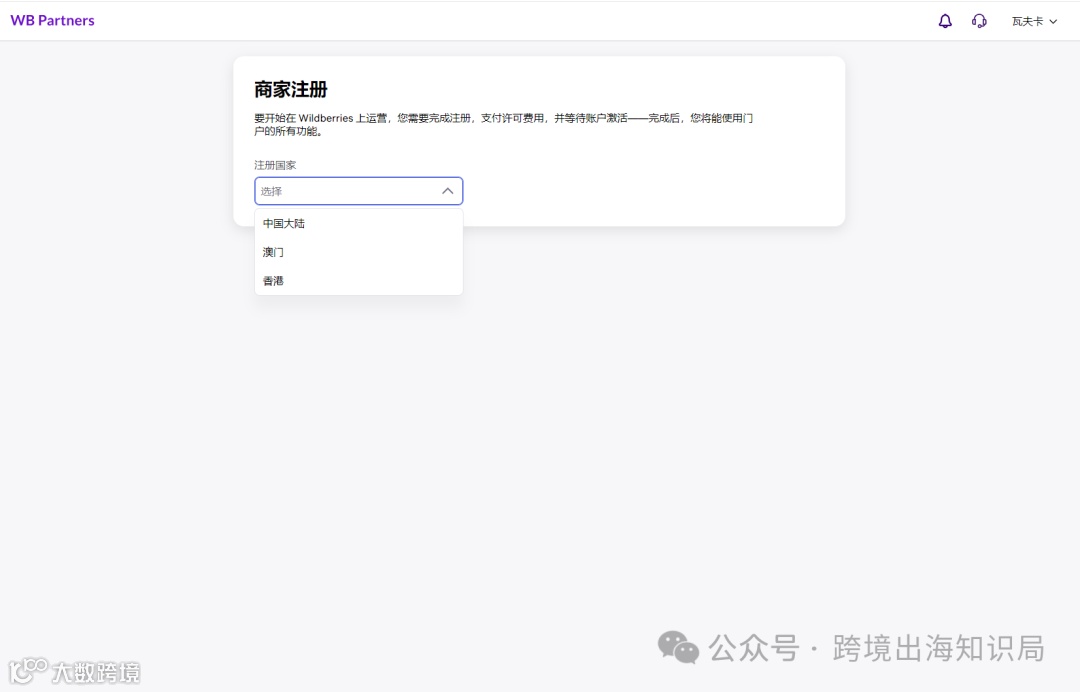Open the support headset icon
1080x692 pixels.
click(x=979, y=21)
